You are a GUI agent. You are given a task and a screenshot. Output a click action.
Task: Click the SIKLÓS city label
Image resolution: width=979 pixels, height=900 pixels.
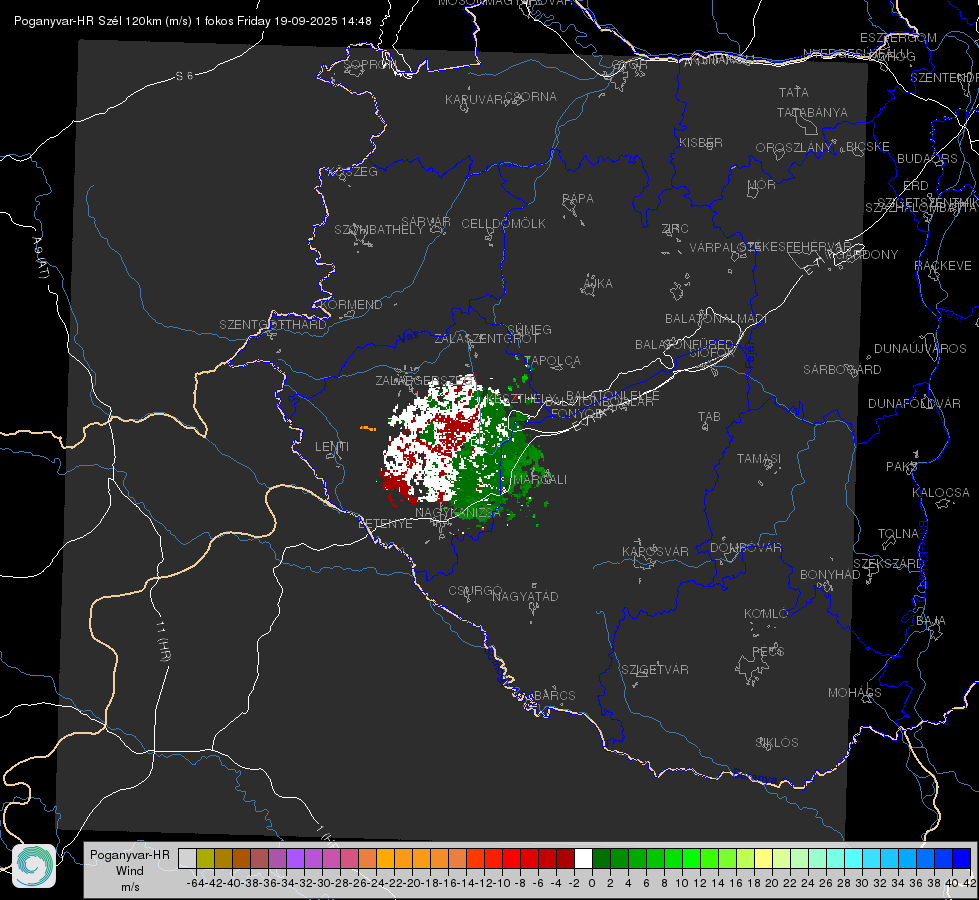pyautogui.click(x=777, y=743)
